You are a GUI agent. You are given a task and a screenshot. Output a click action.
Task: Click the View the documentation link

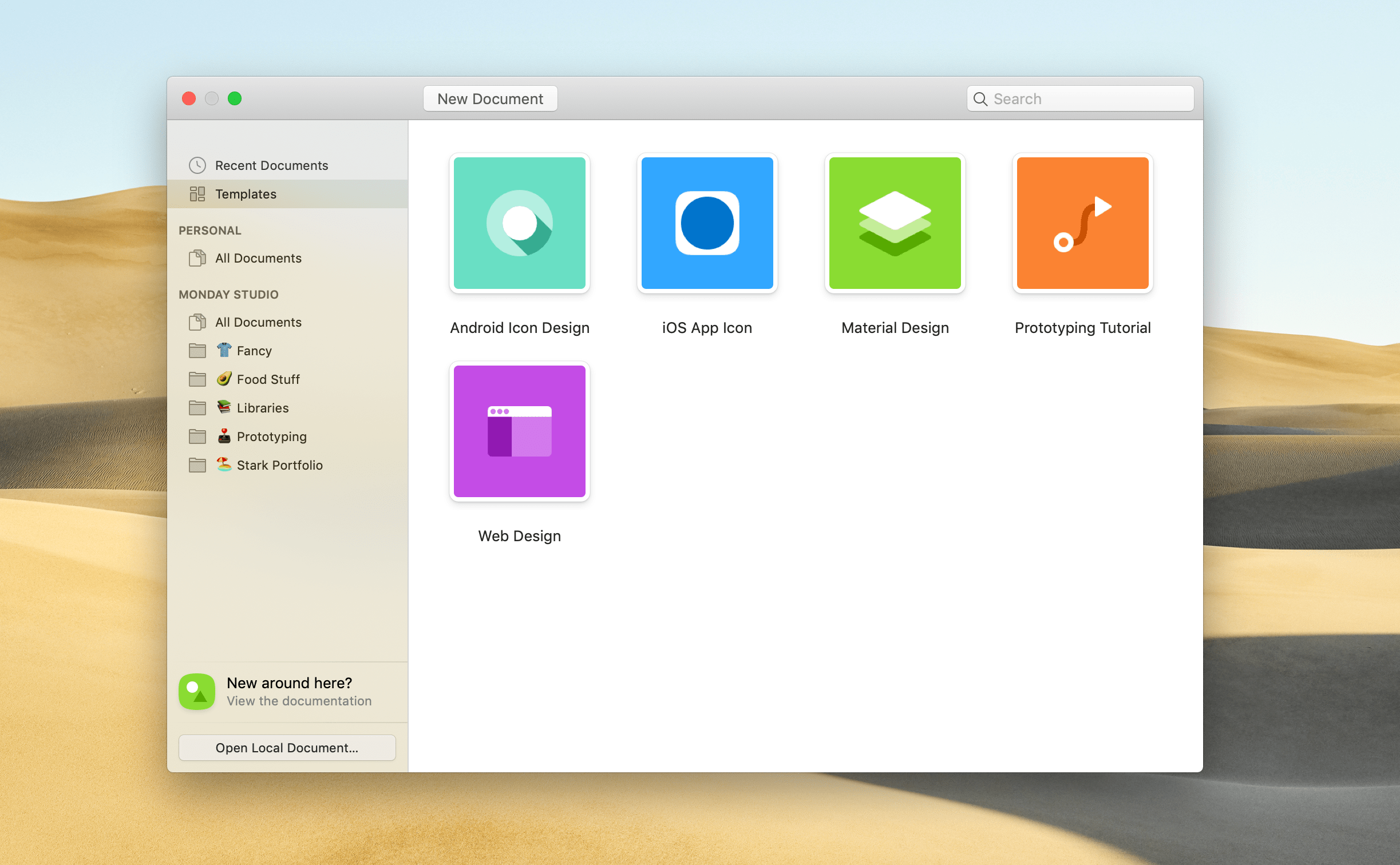pyautogui.click(x=299, y=701)
